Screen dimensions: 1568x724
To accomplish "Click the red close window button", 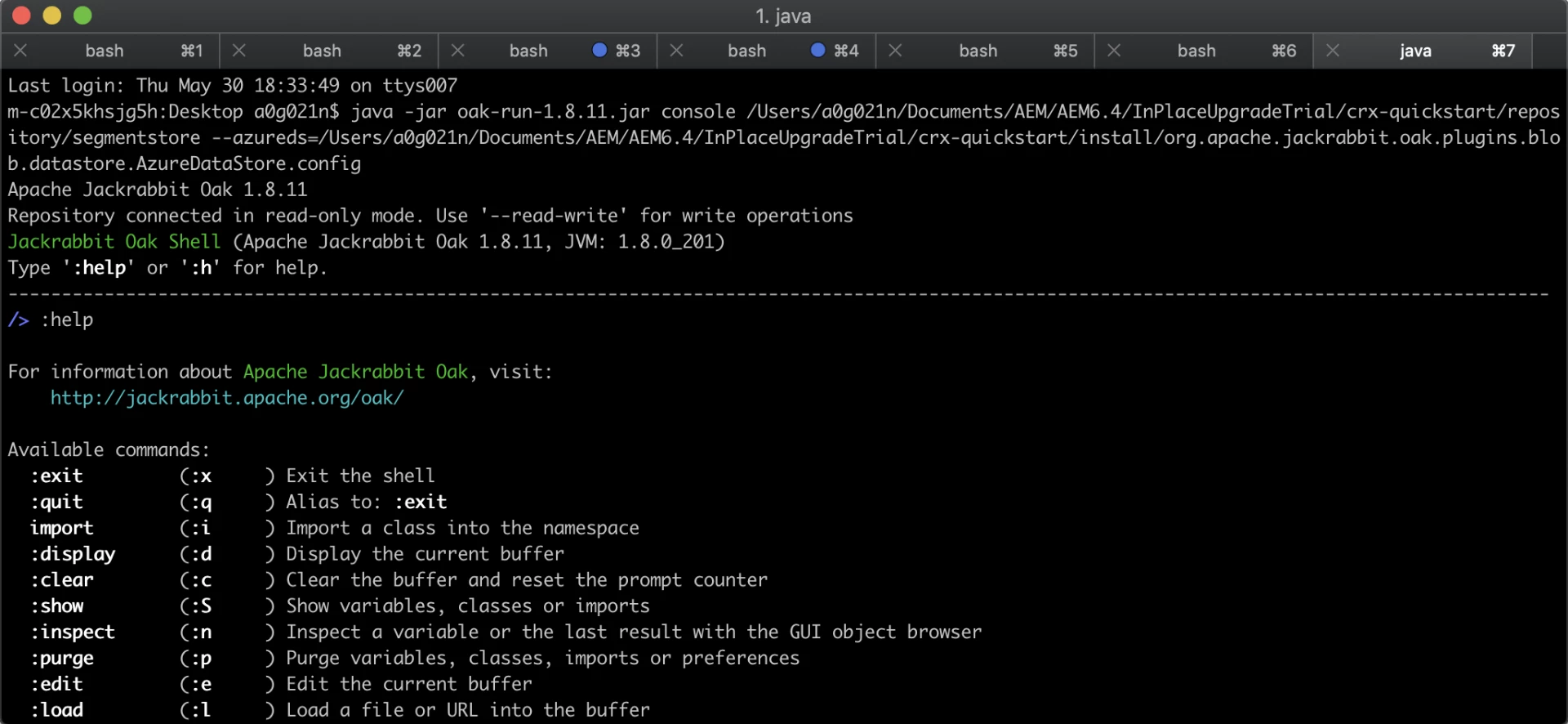I will [x=22, y=16].
